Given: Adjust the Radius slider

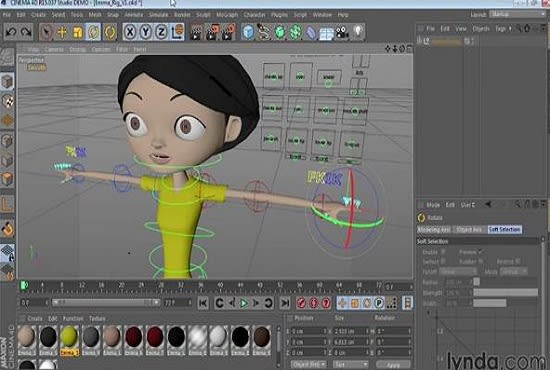Looking at the screenshot, I should pyautogui.click(x=506, y=282).
